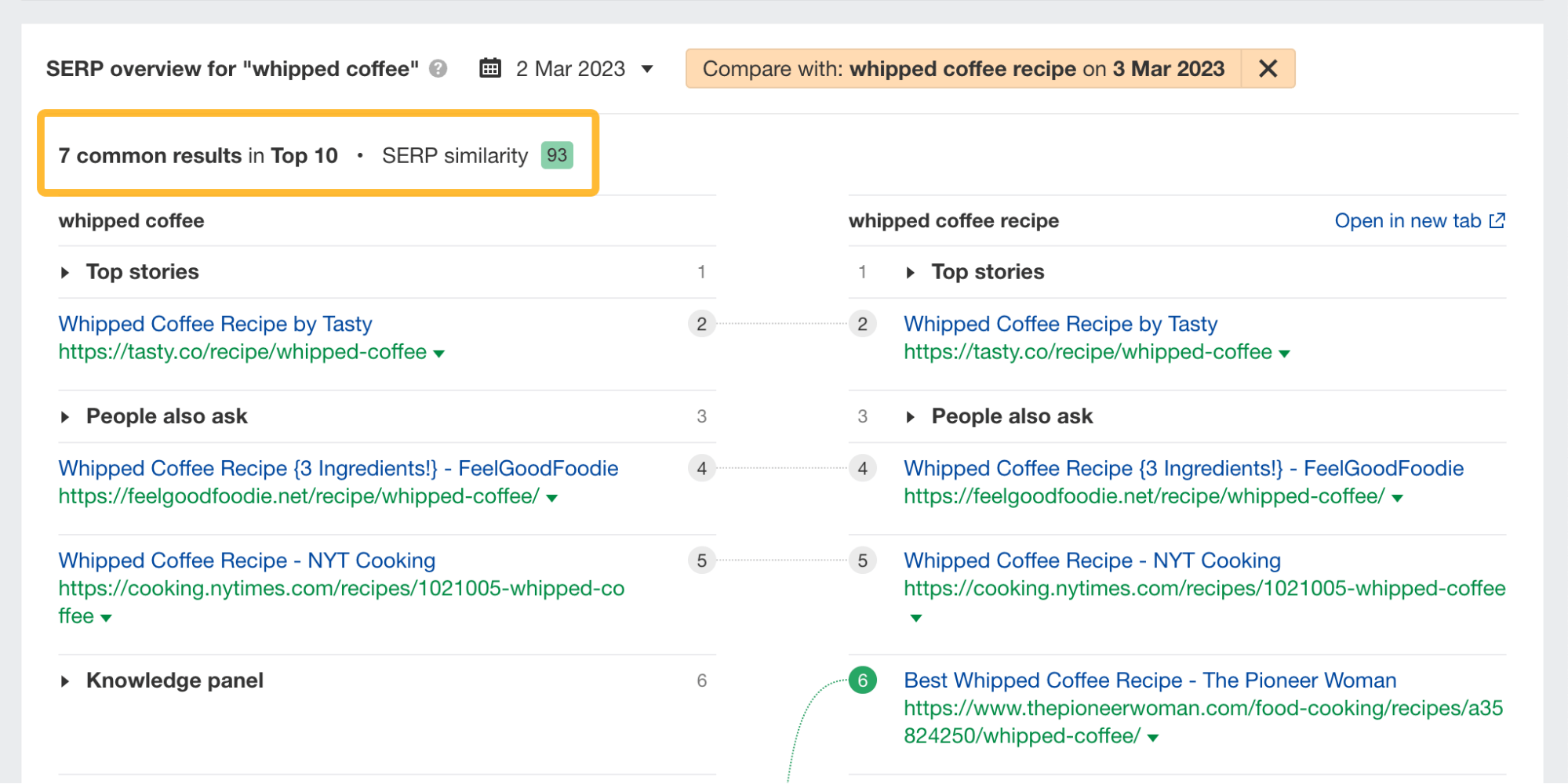
Task: Click the green position badge 6 for Pioneer Woman
Action: click(x=861, y=681)
